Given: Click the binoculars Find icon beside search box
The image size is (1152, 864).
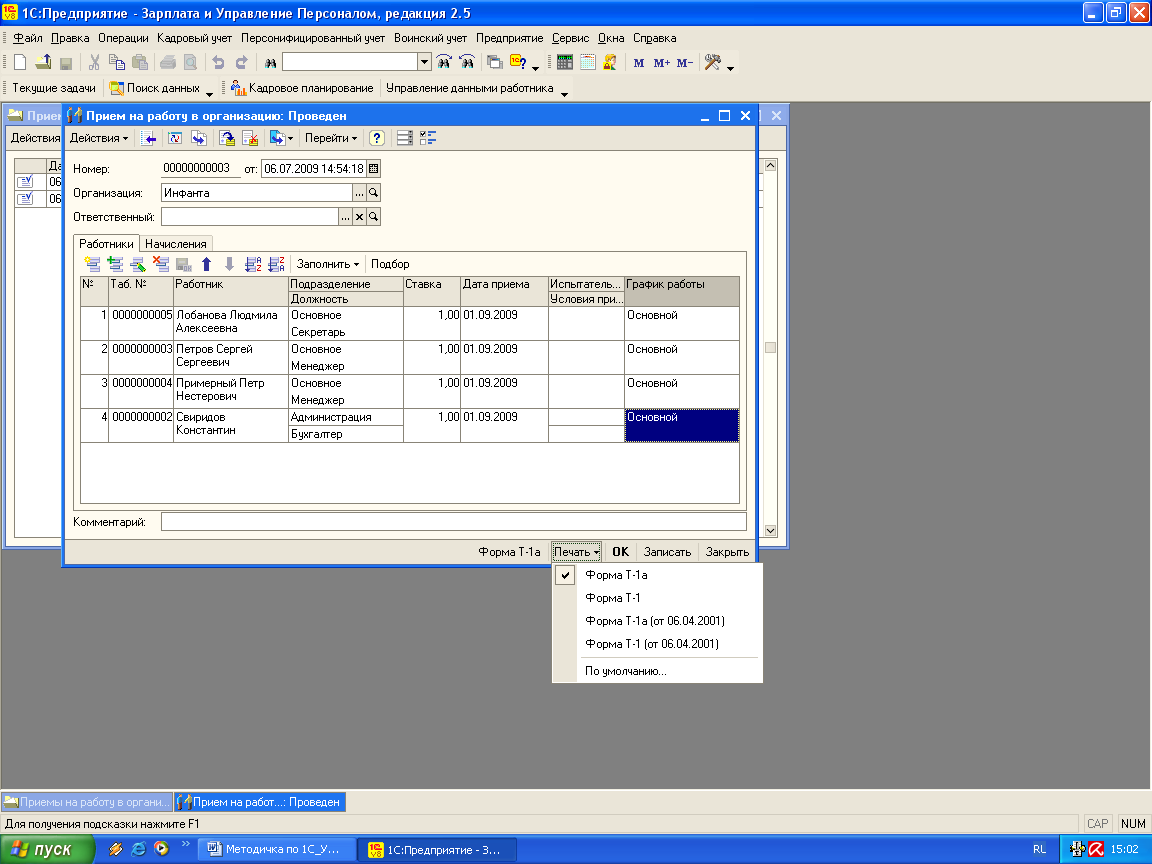Looking at the screenshot, I should pyautogui.click(x=270, y=63).
